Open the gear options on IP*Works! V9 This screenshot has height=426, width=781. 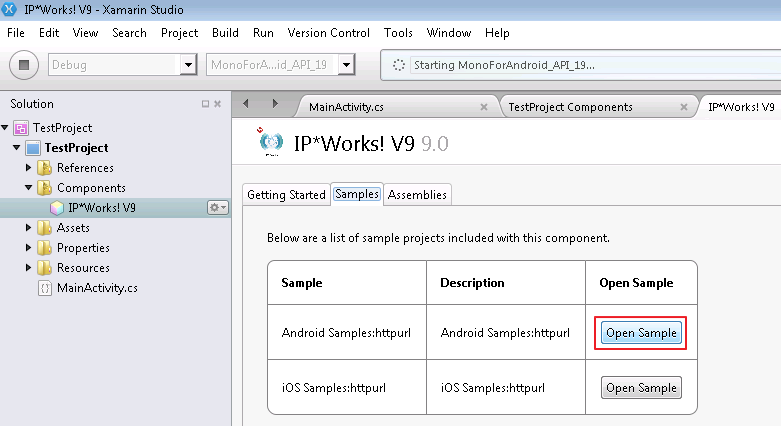[218, 208]
